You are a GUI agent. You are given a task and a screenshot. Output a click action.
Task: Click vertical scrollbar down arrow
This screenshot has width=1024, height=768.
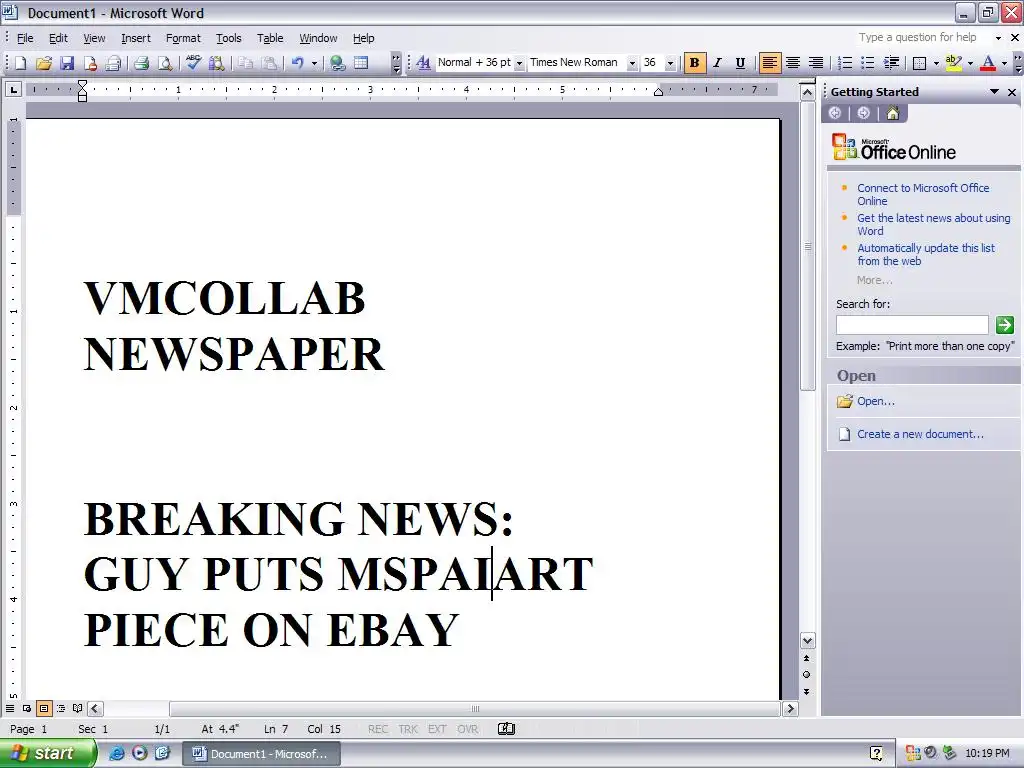click(807, 641)
